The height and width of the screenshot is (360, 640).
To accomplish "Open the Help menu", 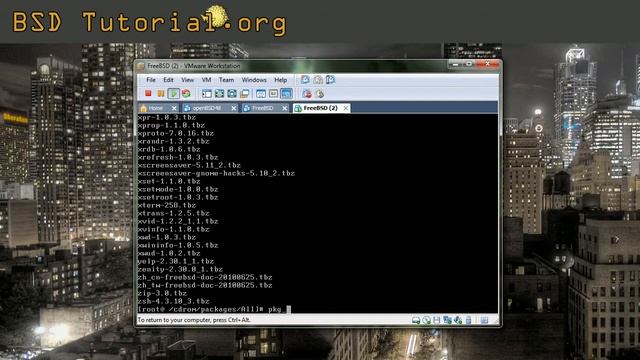I will click(x=280, y=80).
